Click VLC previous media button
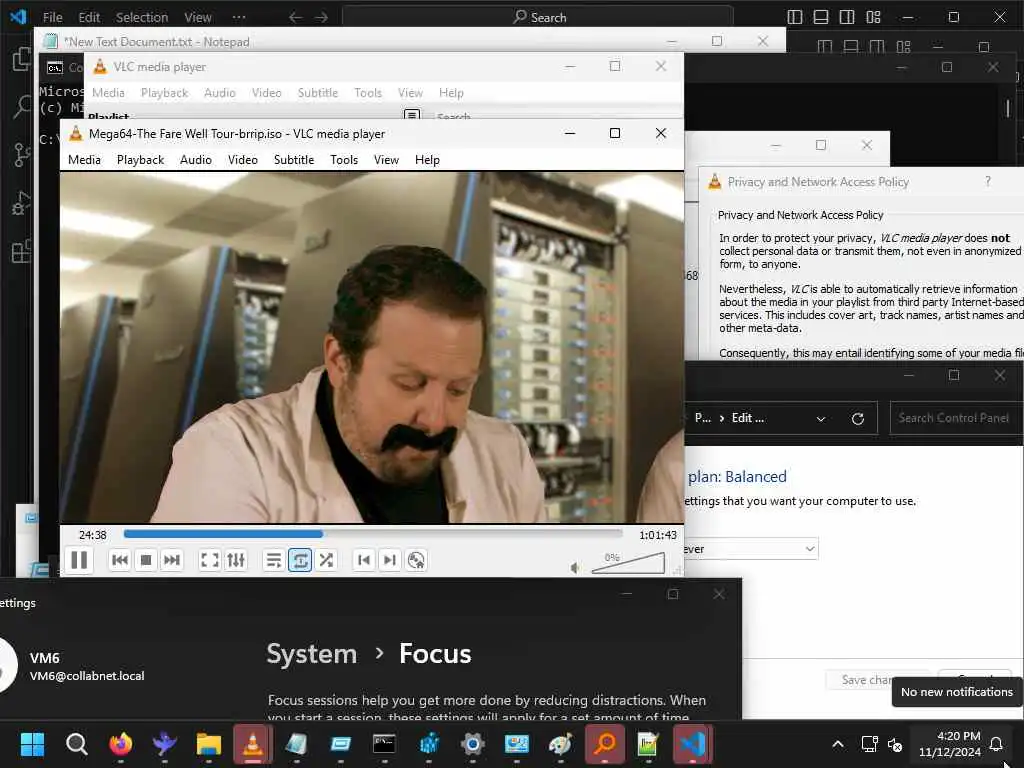The width and height of the screenshot is (1024, 768). coord(120,560)
